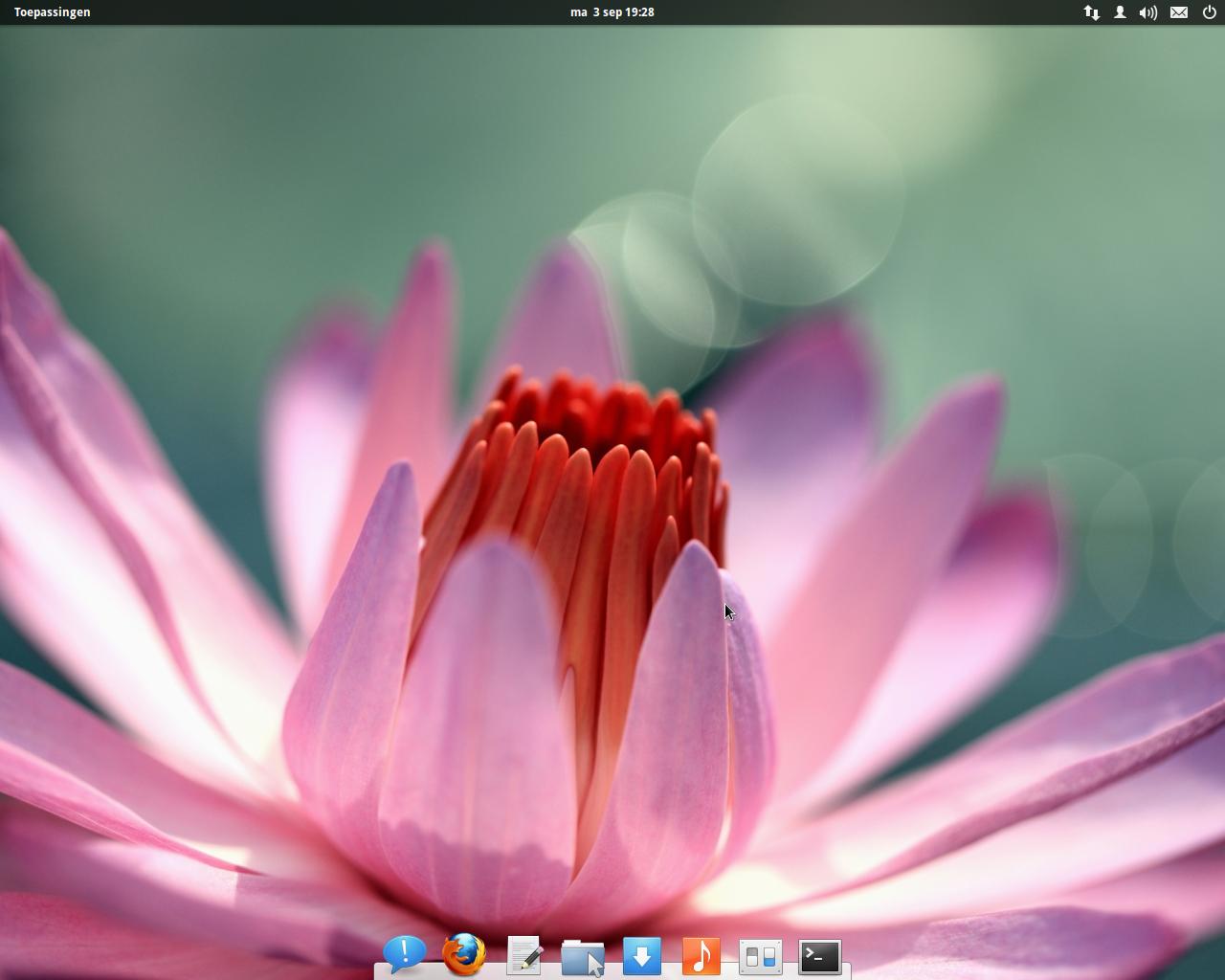Viewport: 1225px width, 980px height.
Task: Launch the blue exclamation speech bubble app
Action: tap(405, 955)
